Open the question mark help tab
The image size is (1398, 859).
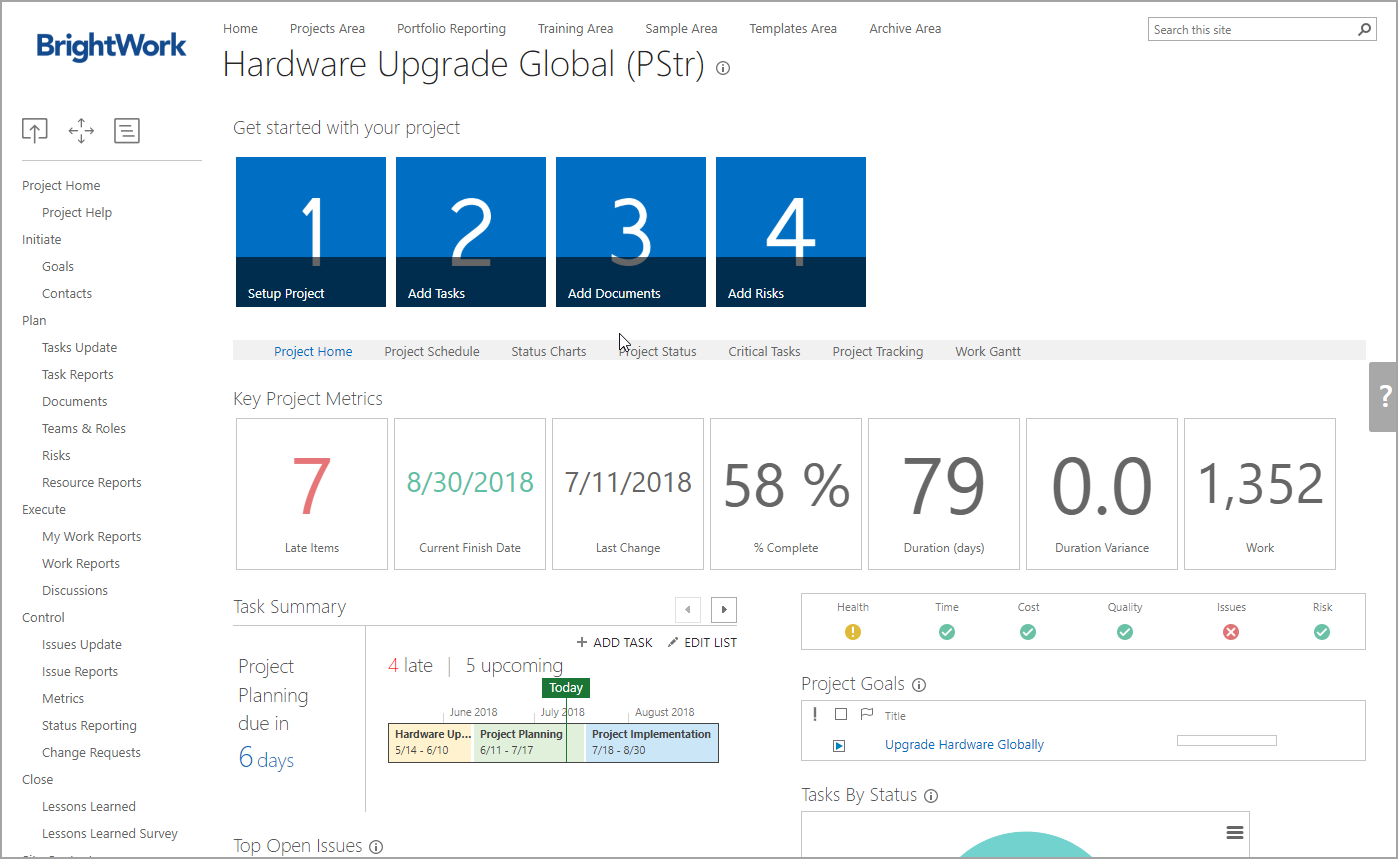(x=1384, y=396)
